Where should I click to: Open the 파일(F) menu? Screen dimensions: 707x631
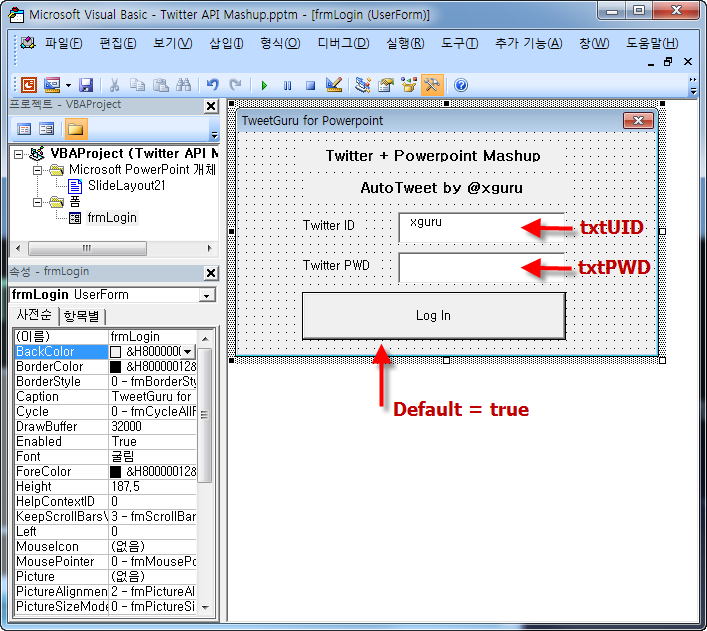64,43
